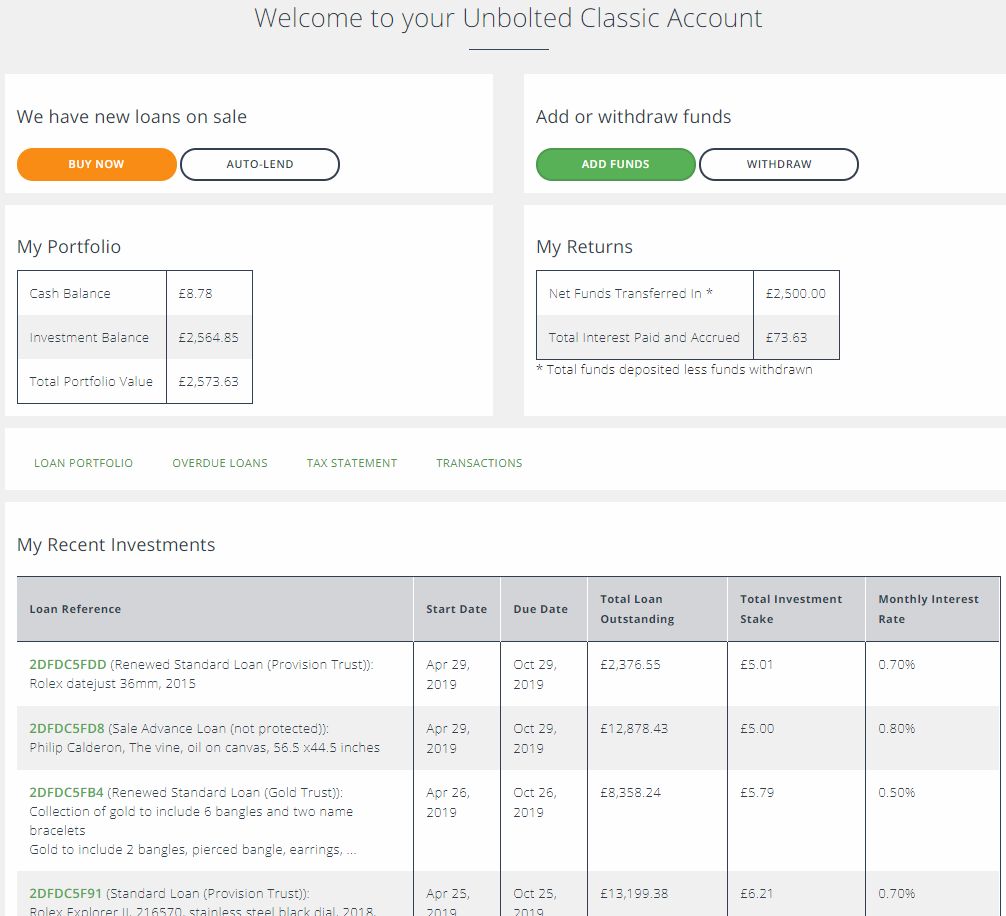Screen dimensions: 1006x916
Task: Open loan reference 2DFDC5F91
Action: coord(65,894)
